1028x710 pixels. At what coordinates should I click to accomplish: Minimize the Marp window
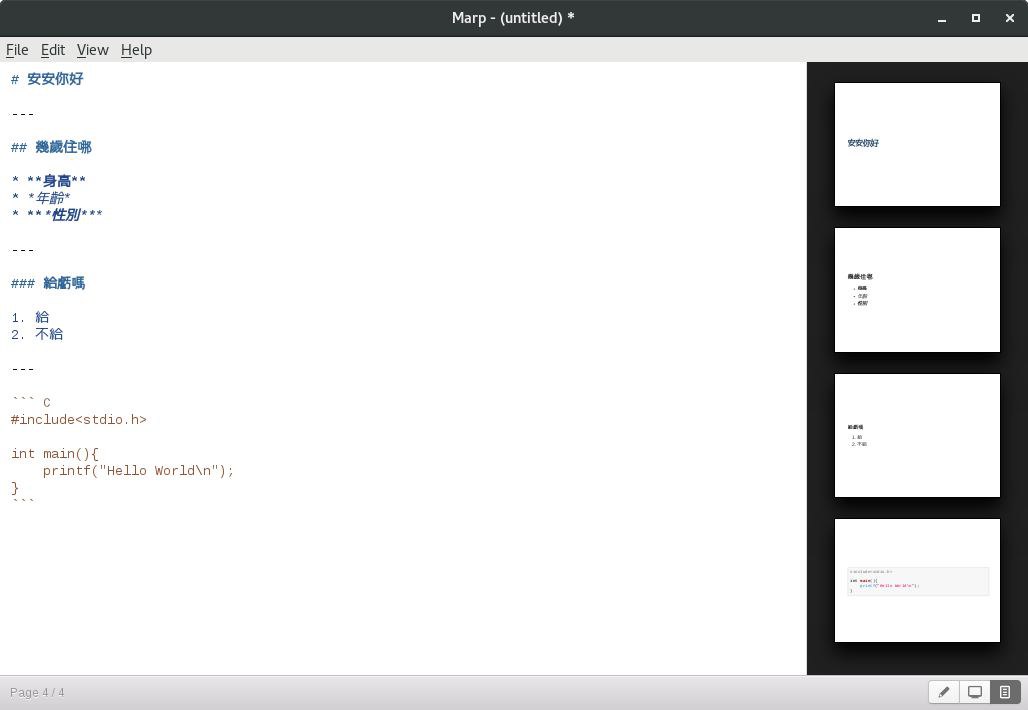(x=942, y=18)
